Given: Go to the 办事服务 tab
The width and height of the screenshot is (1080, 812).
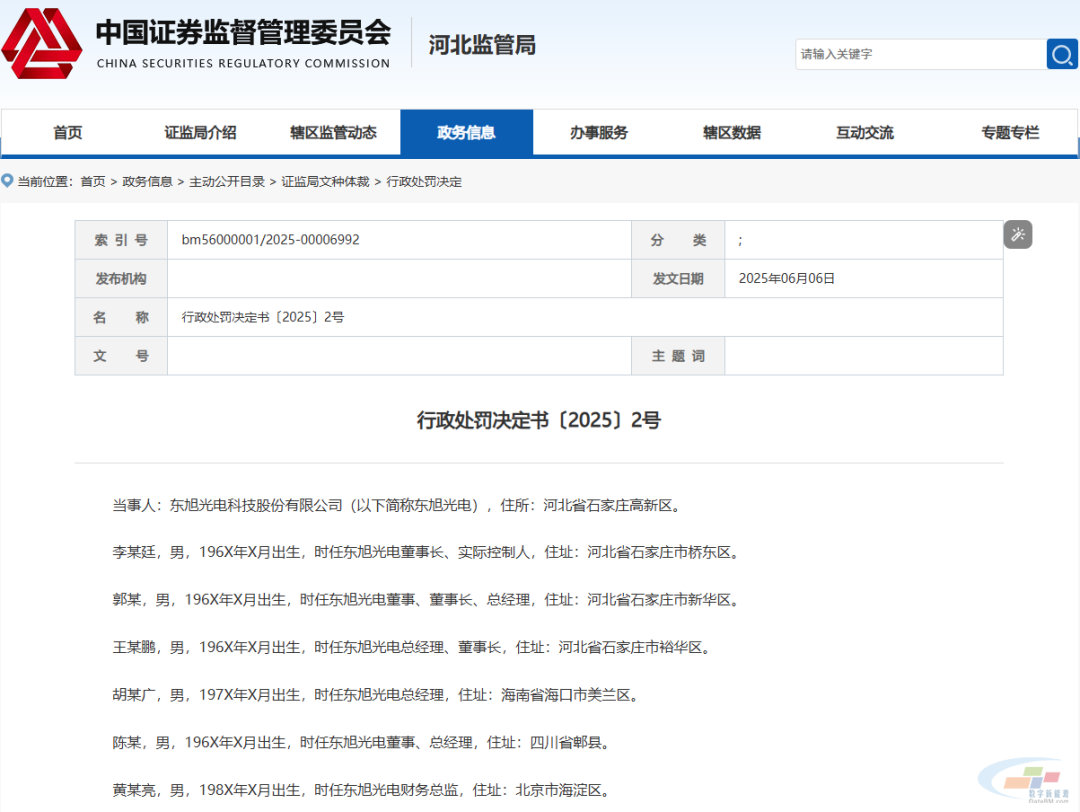Looking at the screenshot, I should [599, 133].
